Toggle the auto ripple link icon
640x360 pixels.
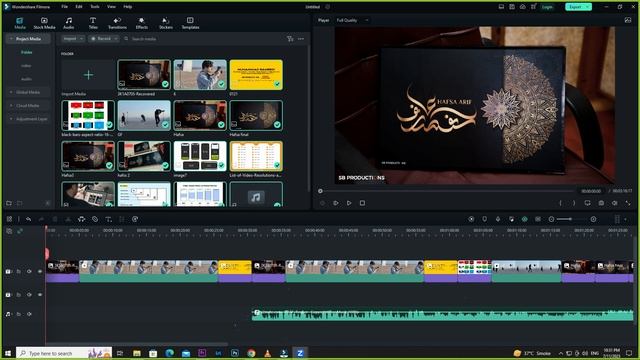click(x=20, y=231)
